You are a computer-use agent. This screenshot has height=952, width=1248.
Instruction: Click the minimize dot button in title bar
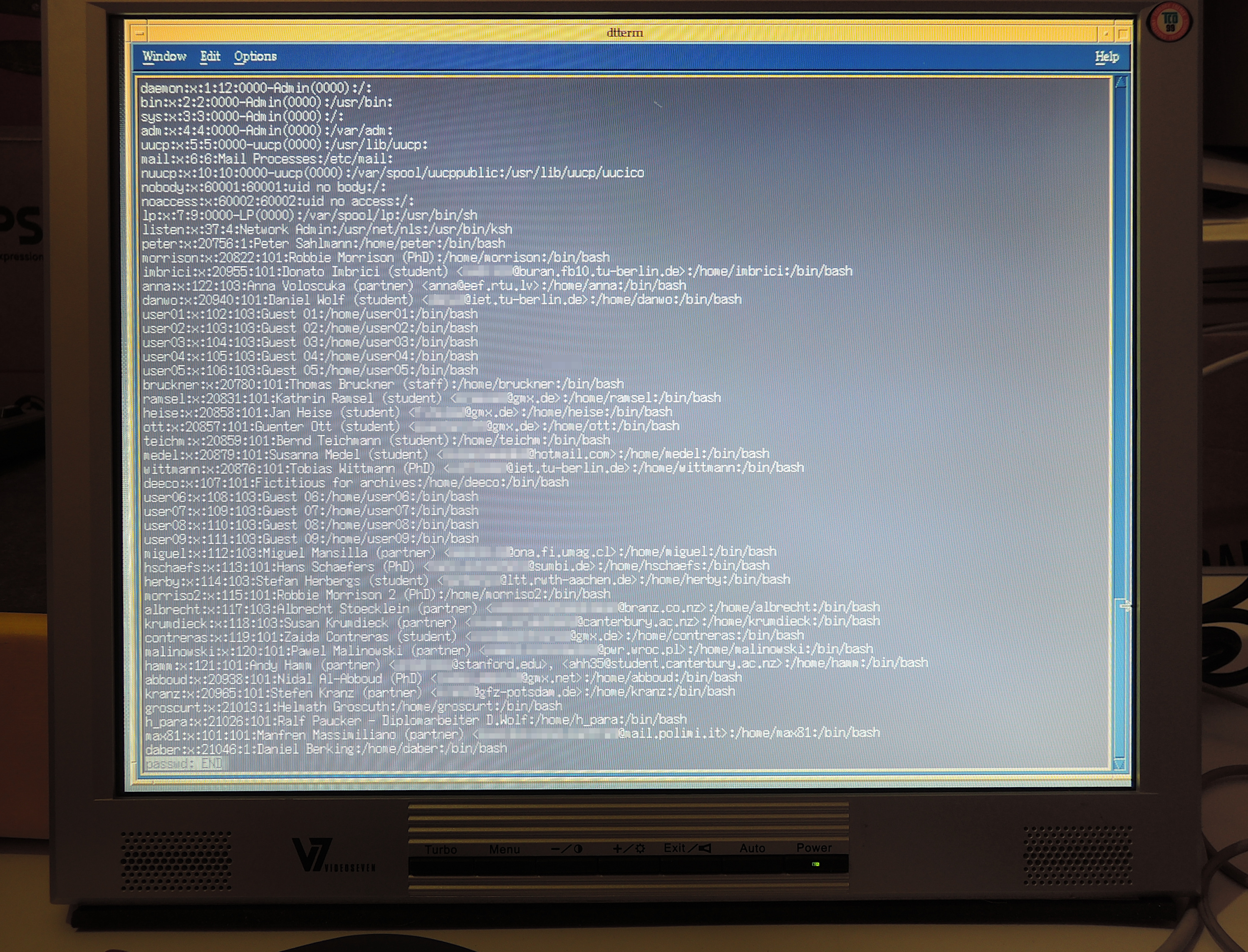(x=1105, y=34)
